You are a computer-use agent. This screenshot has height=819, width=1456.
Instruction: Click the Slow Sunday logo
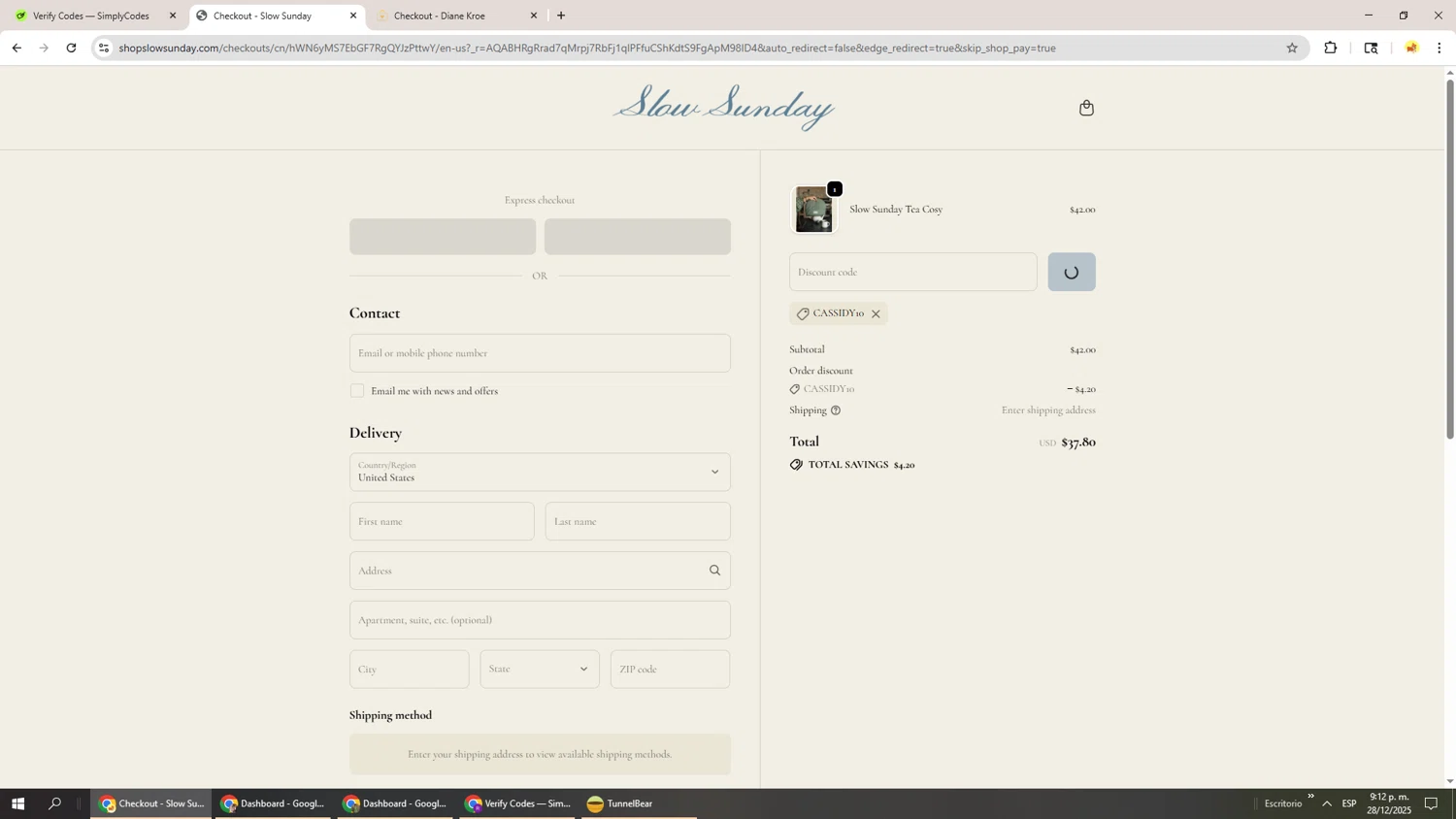723,107
